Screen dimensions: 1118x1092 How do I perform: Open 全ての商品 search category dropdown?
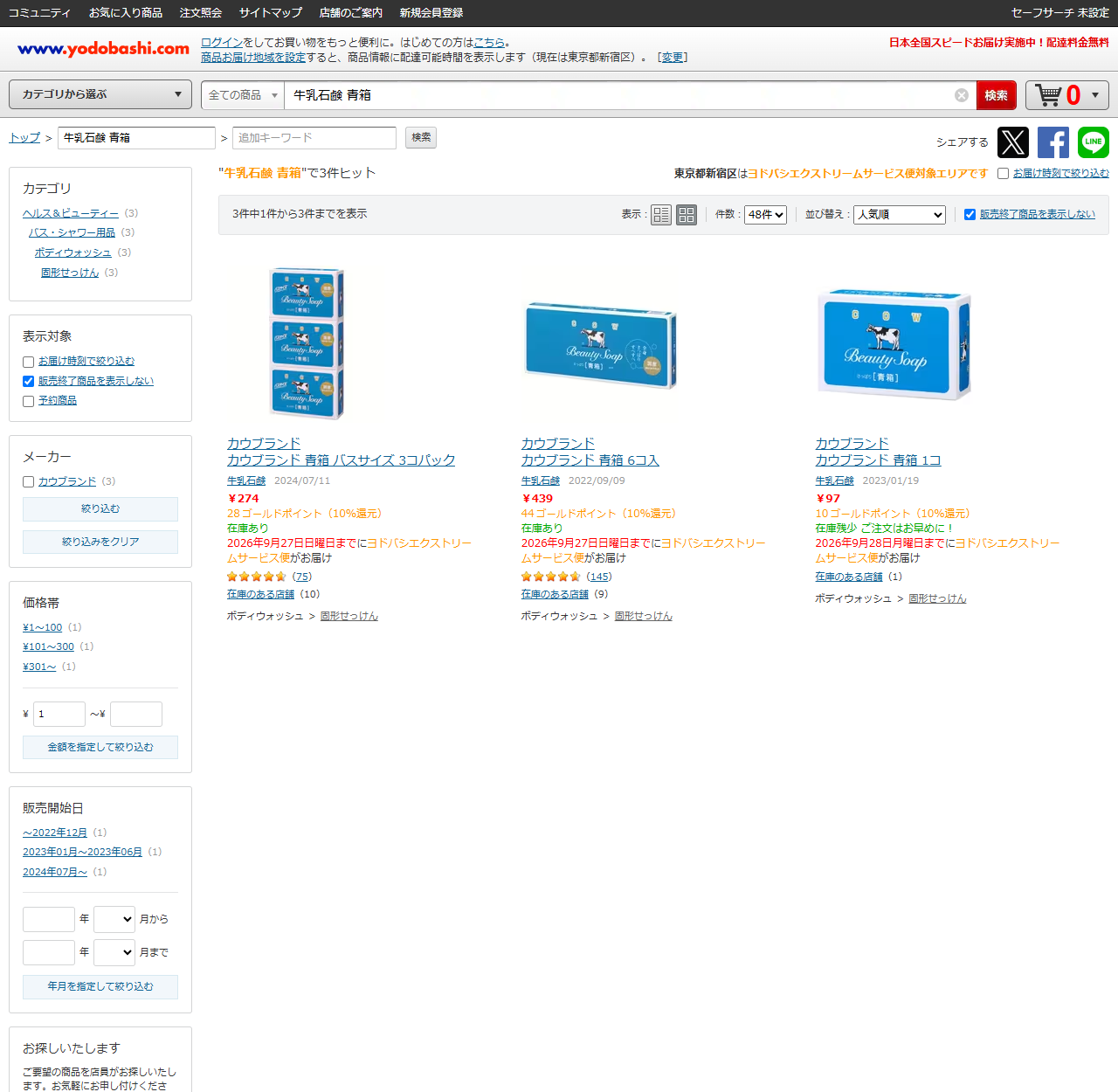pos(243,95)
